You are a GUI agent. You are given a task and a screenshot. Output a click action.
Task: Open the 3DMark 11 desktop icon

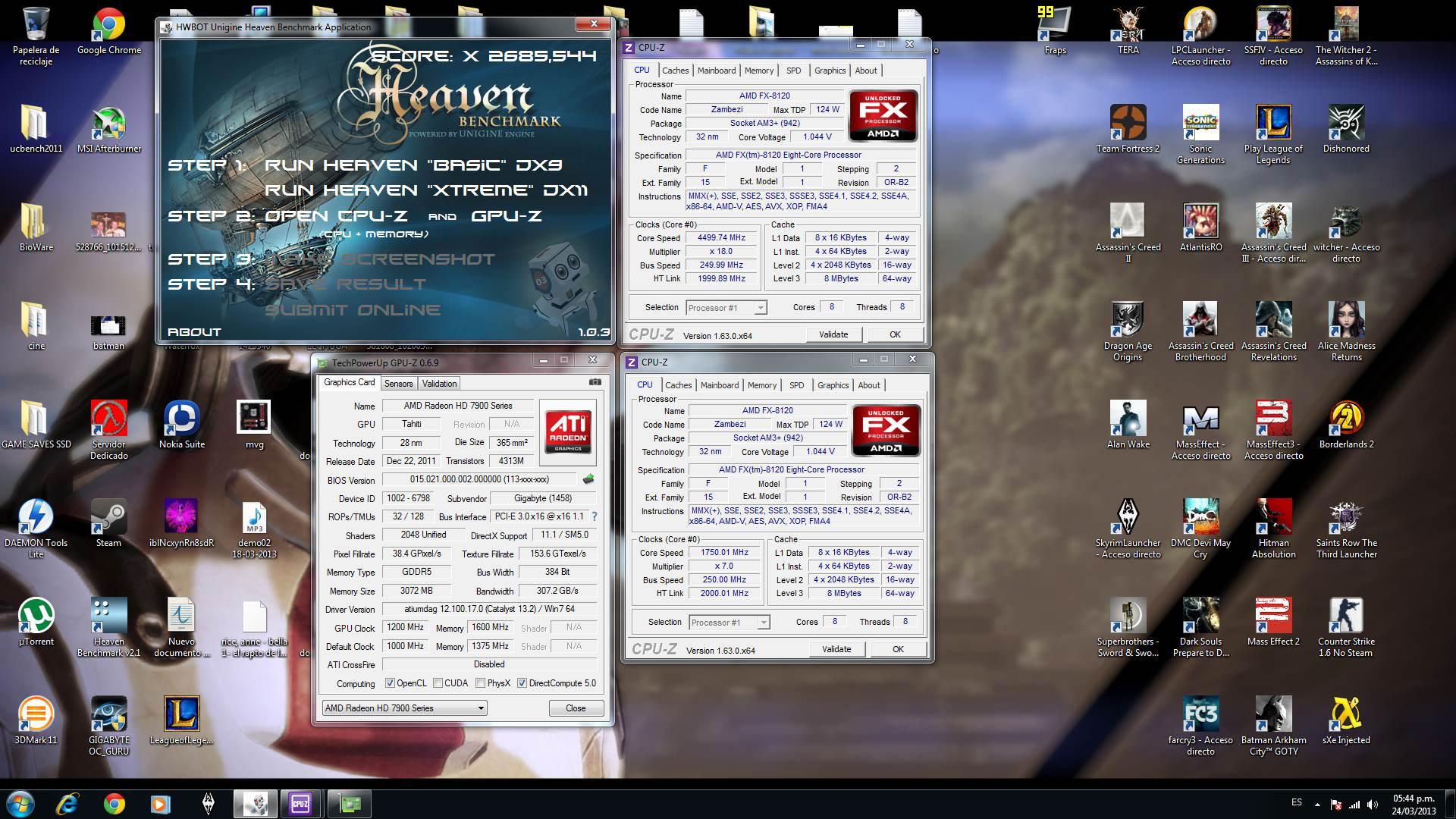36,720
